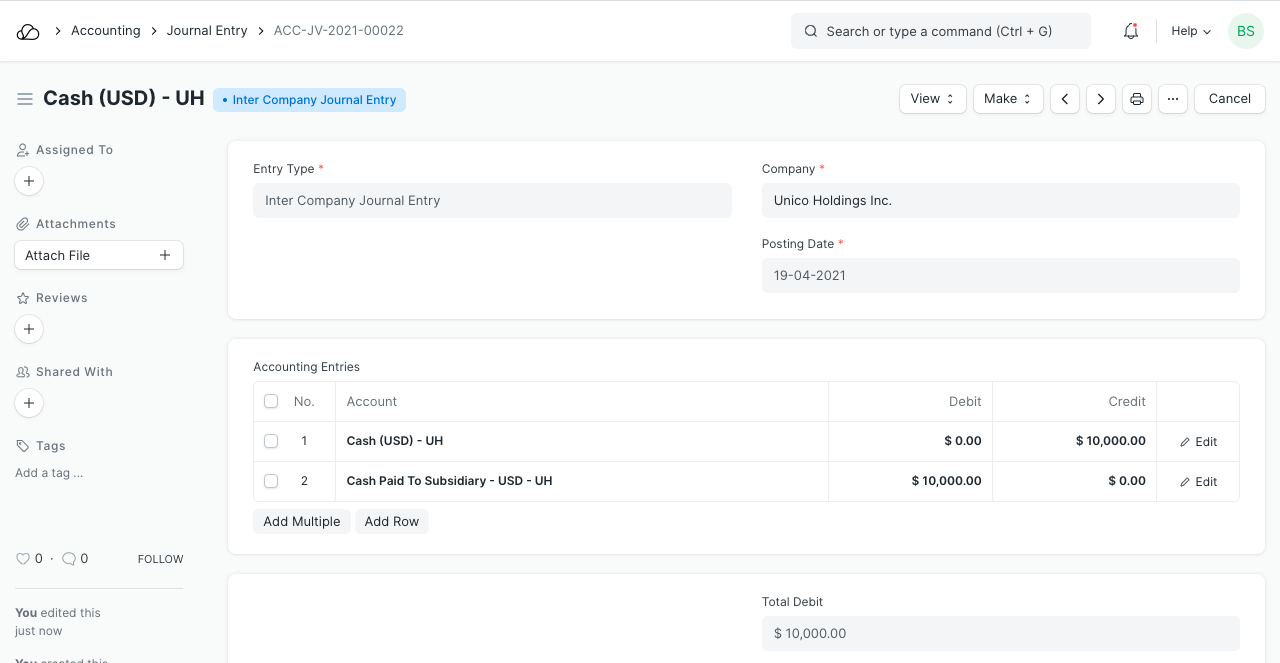Screen dimensions: 1280x663
Task: Navigate to Journal Entry breadcrumb
Action: click(207, 31)
